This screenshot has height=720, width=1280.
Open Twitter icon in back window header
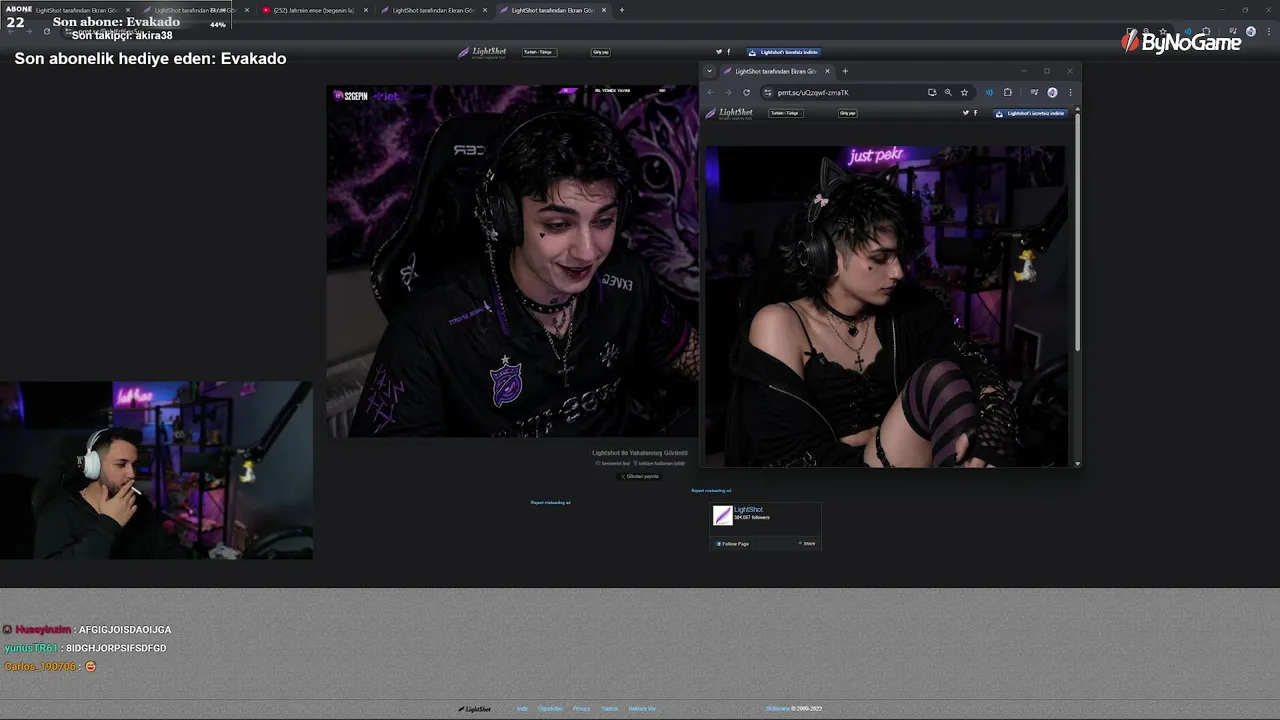pos(719,52)
